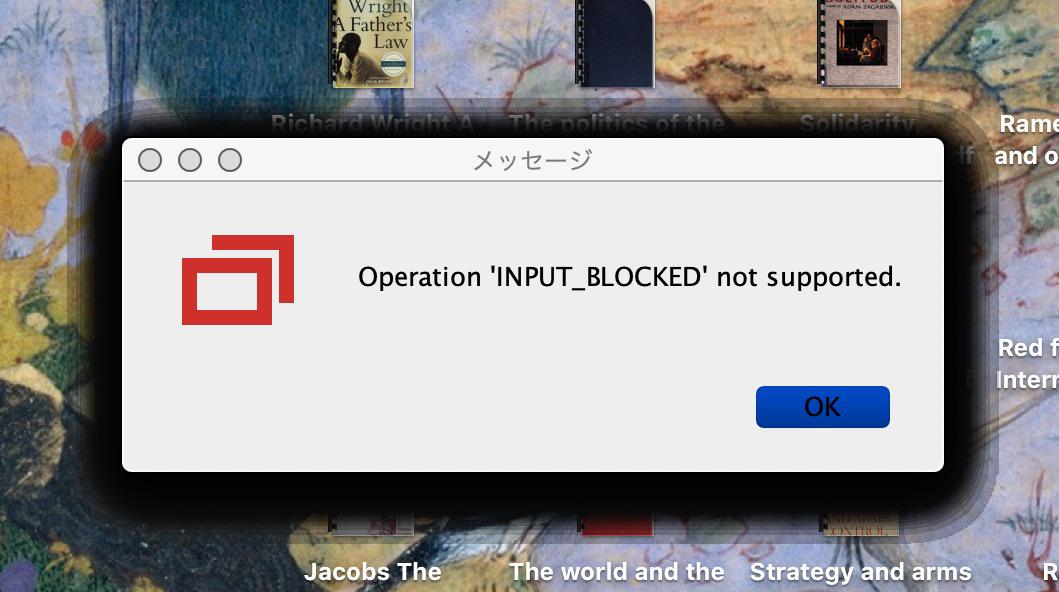Click the book cover above Strategy and arms
This screenshot has width=1059, height=592.
(859, 524)
